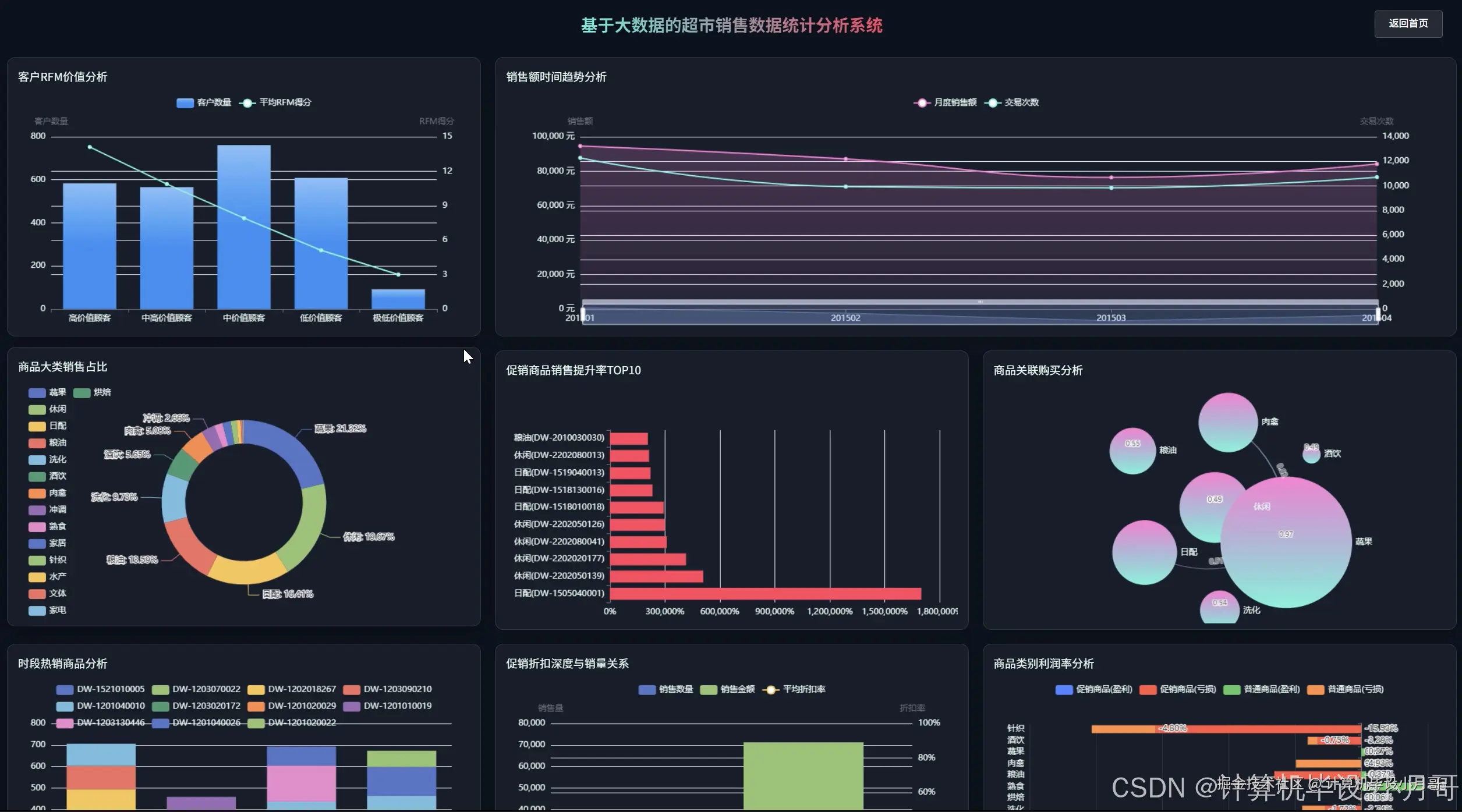Screen dimensions: 1462x812
Task: Toggle the 粮油 pie legend entry
Action: [37, 443]
